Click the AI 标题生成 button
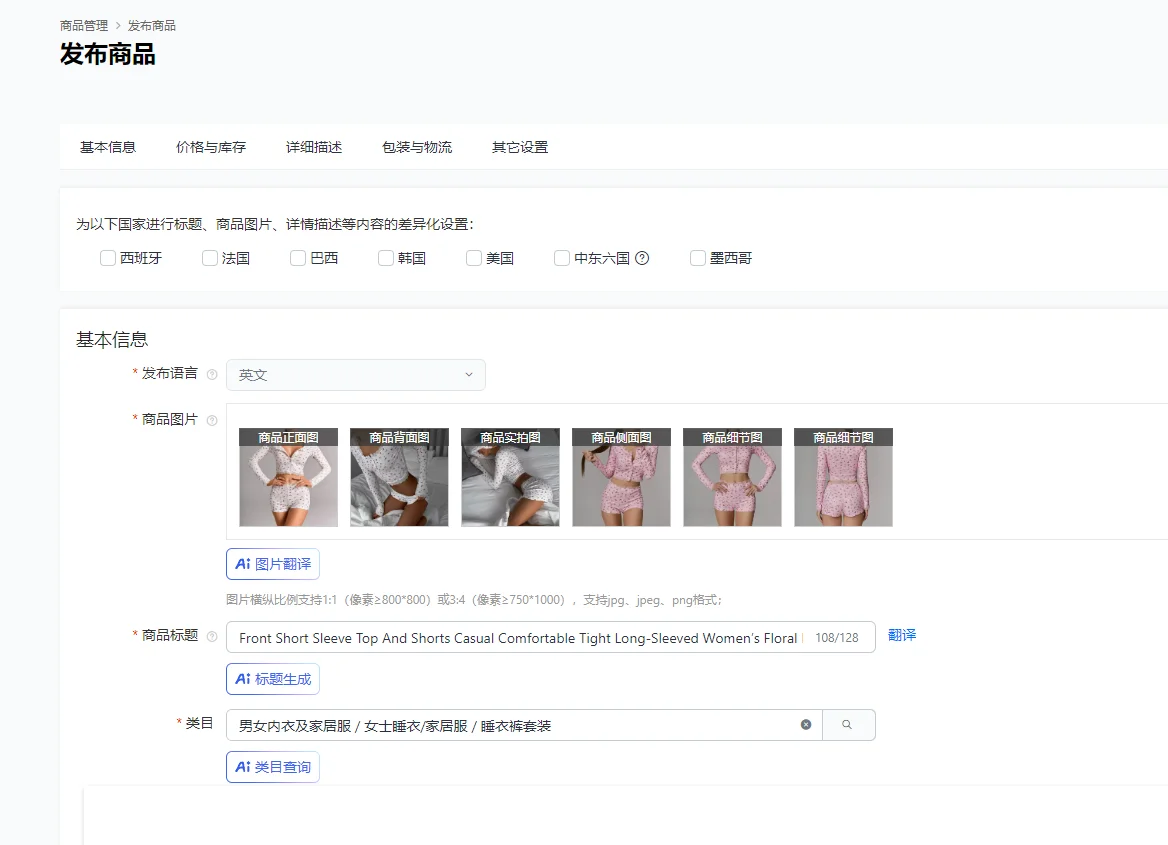The image size is (1168, 845). [x=273, y=679]
